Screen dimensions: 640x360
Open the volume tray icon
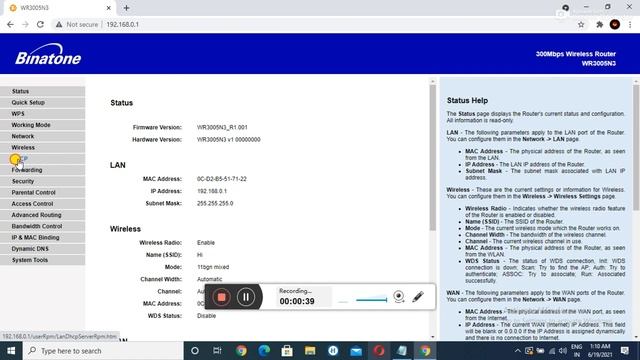click(x=563, y=351)
